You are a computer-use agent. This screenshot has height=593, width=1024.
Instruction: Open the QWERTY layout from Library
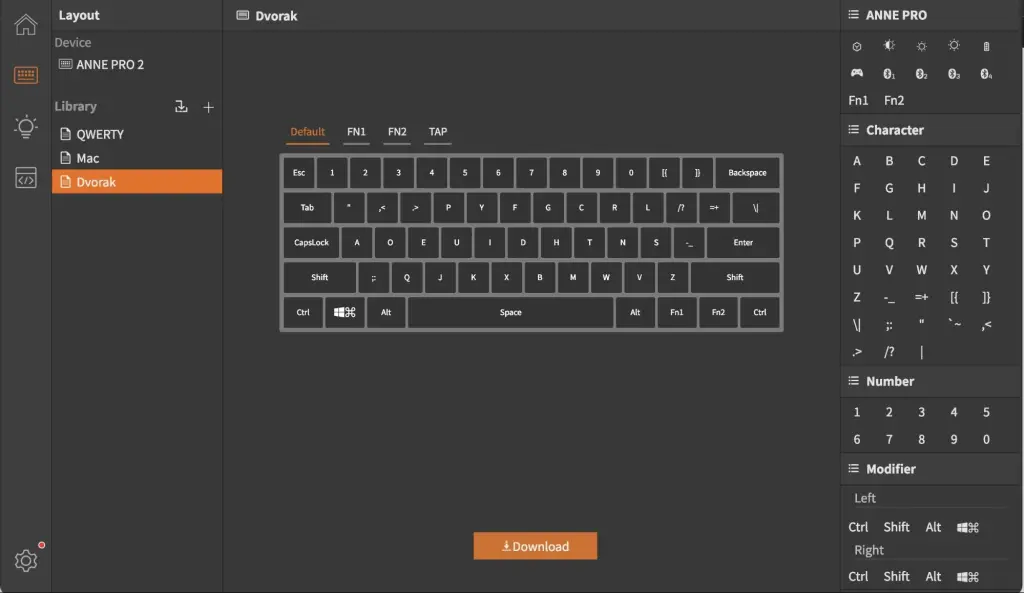tap(136, 134)
